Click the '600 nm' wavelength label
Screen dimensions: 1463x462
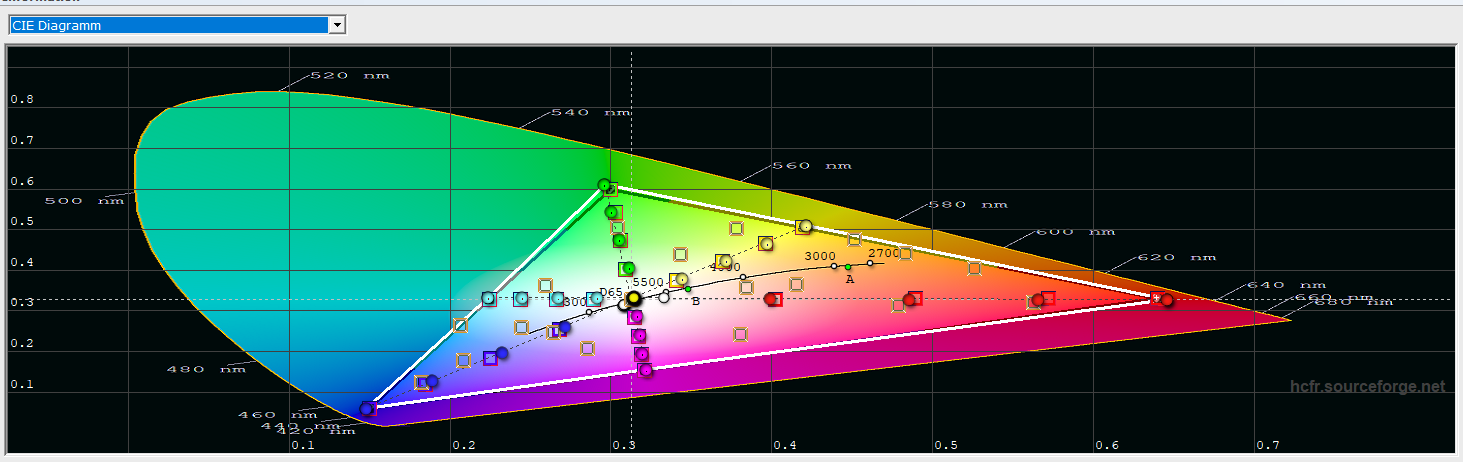(1075, 231)
